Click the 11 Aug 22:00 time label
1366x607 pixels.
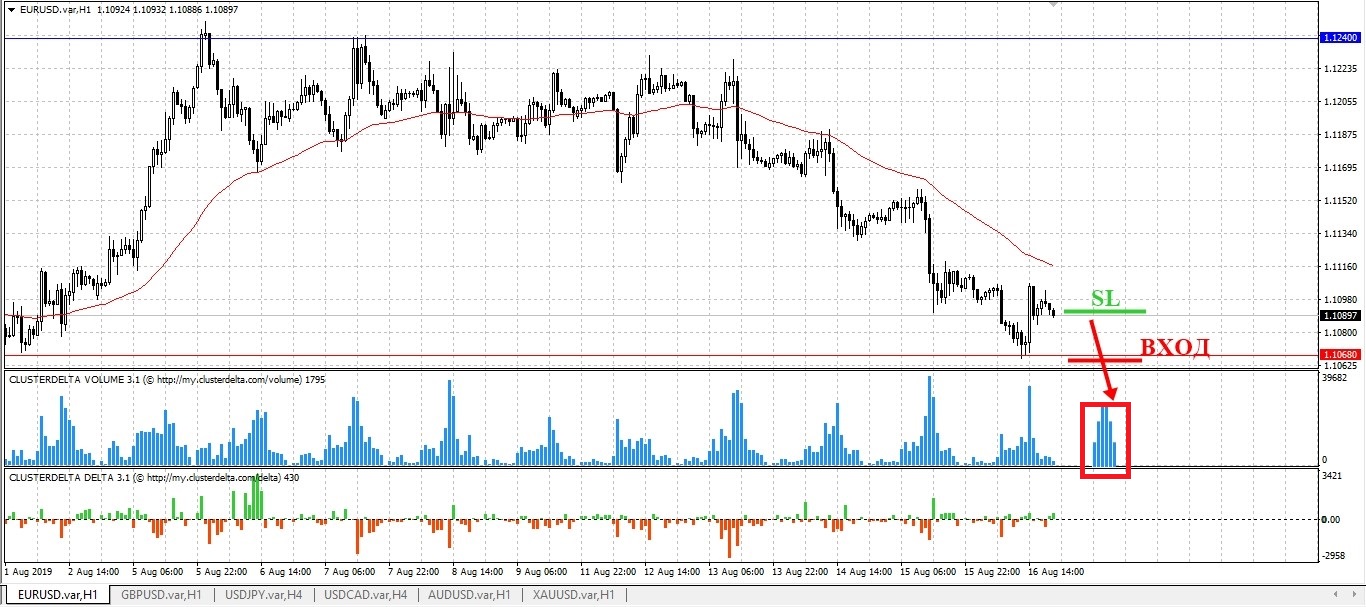point(607,573)
